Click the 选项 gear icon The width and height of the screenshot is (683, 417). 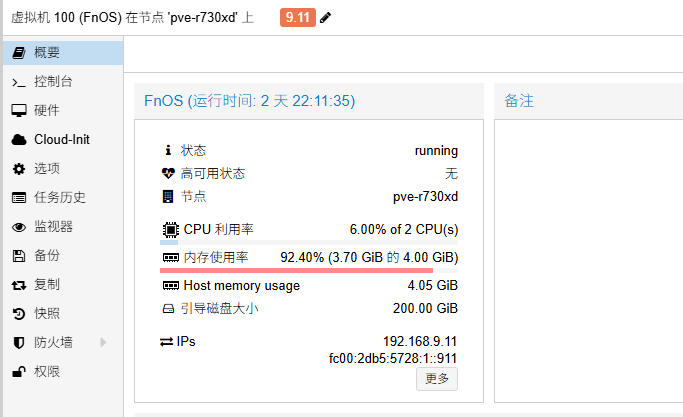point(18,168)
